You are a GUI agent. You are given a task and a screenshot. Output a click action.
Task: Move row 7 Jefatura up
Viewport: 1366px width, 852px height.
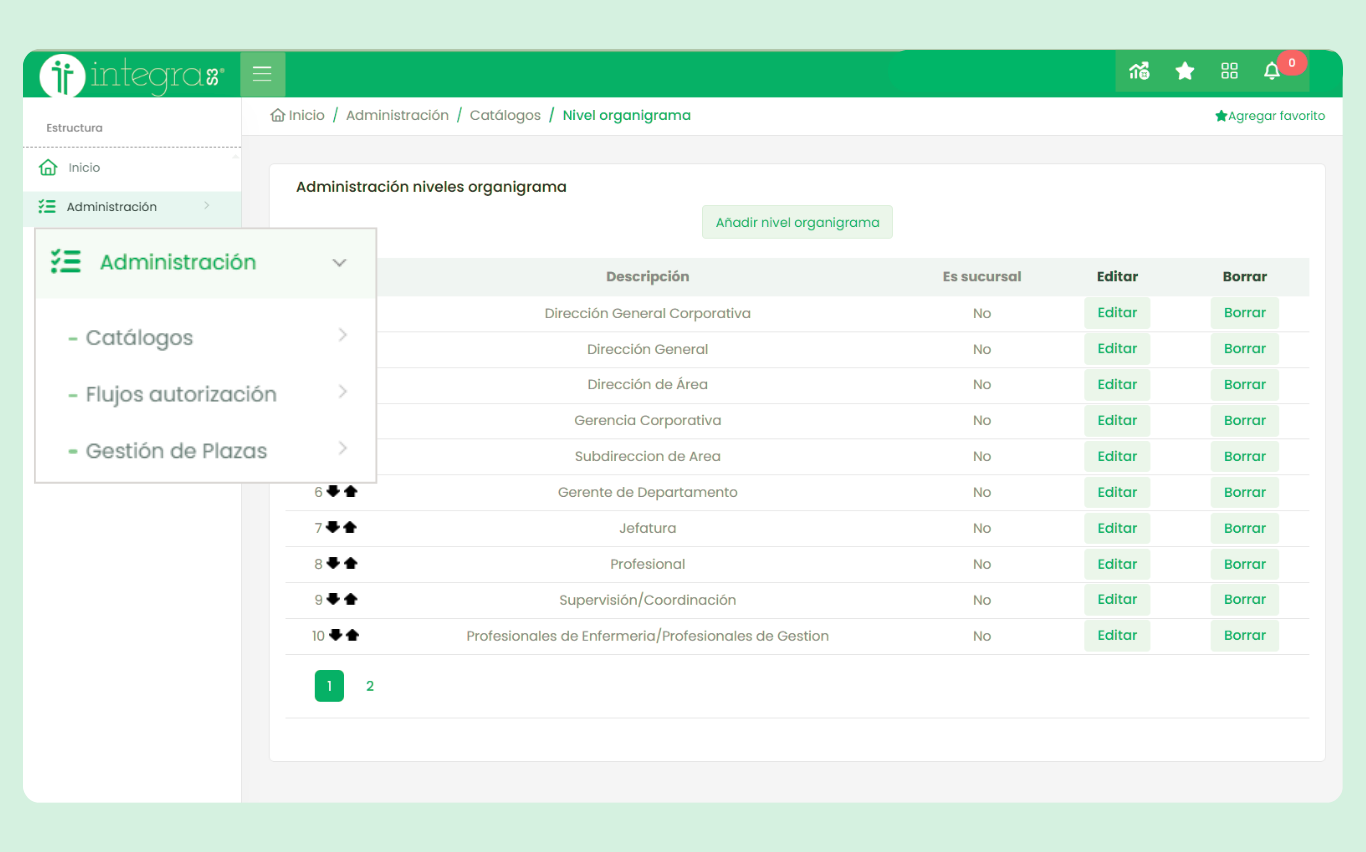[x=350, y=528]
